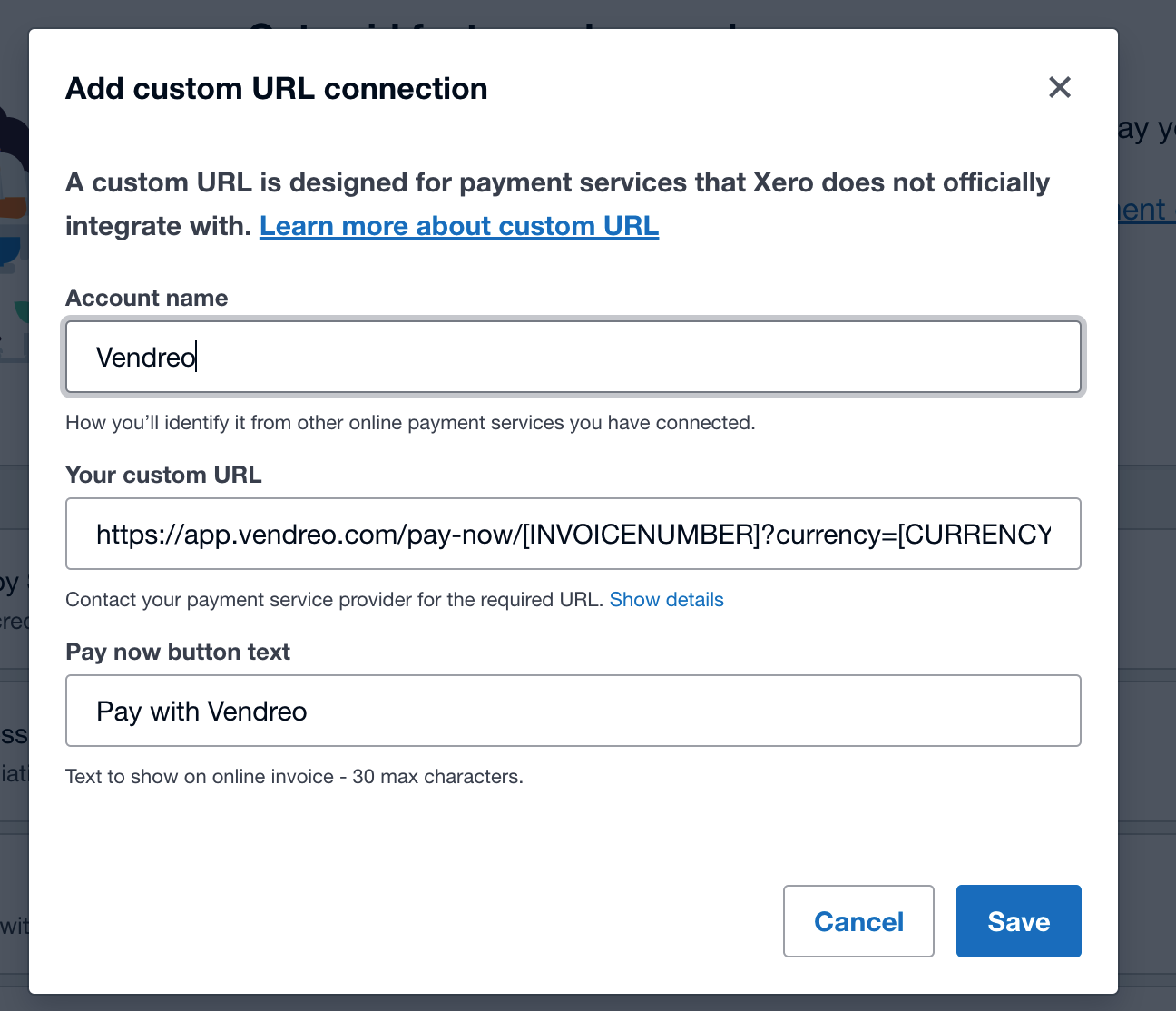
Task: Save the custom URL connection
Action: (x=1018, y=921)
